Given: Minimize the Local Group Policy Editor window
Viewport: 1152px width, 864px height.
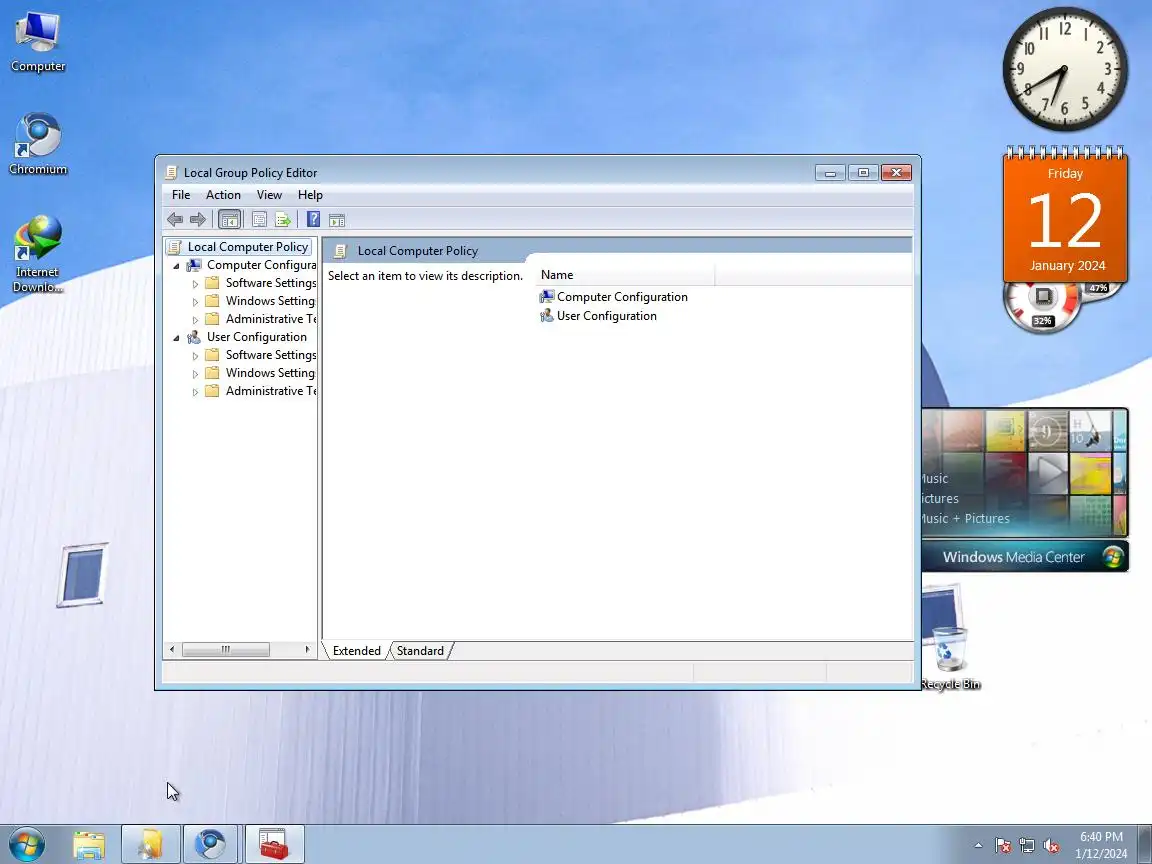Looking at the screenshot, I should [x=830, y=173].
